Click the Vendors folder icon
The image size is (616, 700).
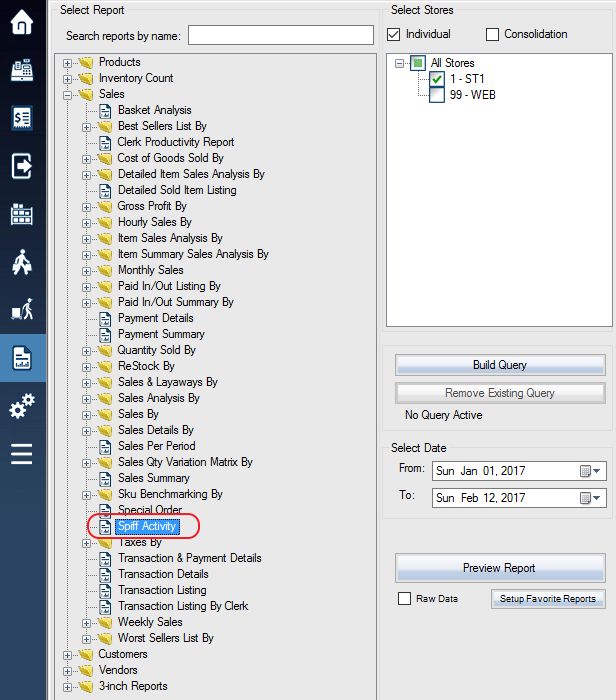85,670
